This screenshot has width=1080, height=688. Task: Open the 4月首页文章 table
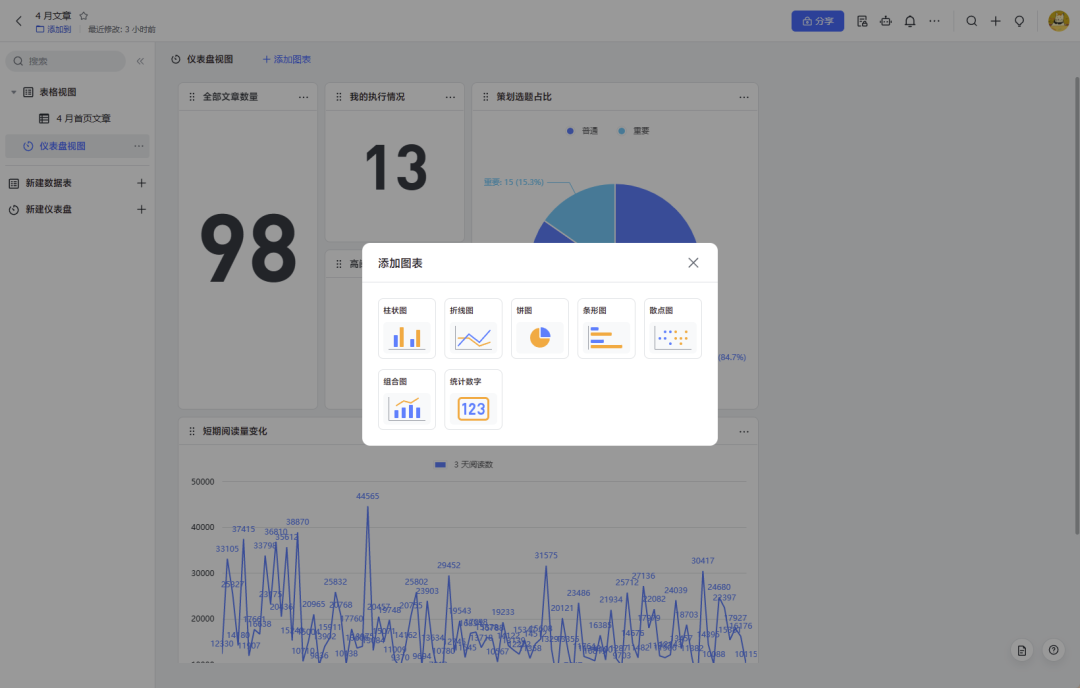83,118
